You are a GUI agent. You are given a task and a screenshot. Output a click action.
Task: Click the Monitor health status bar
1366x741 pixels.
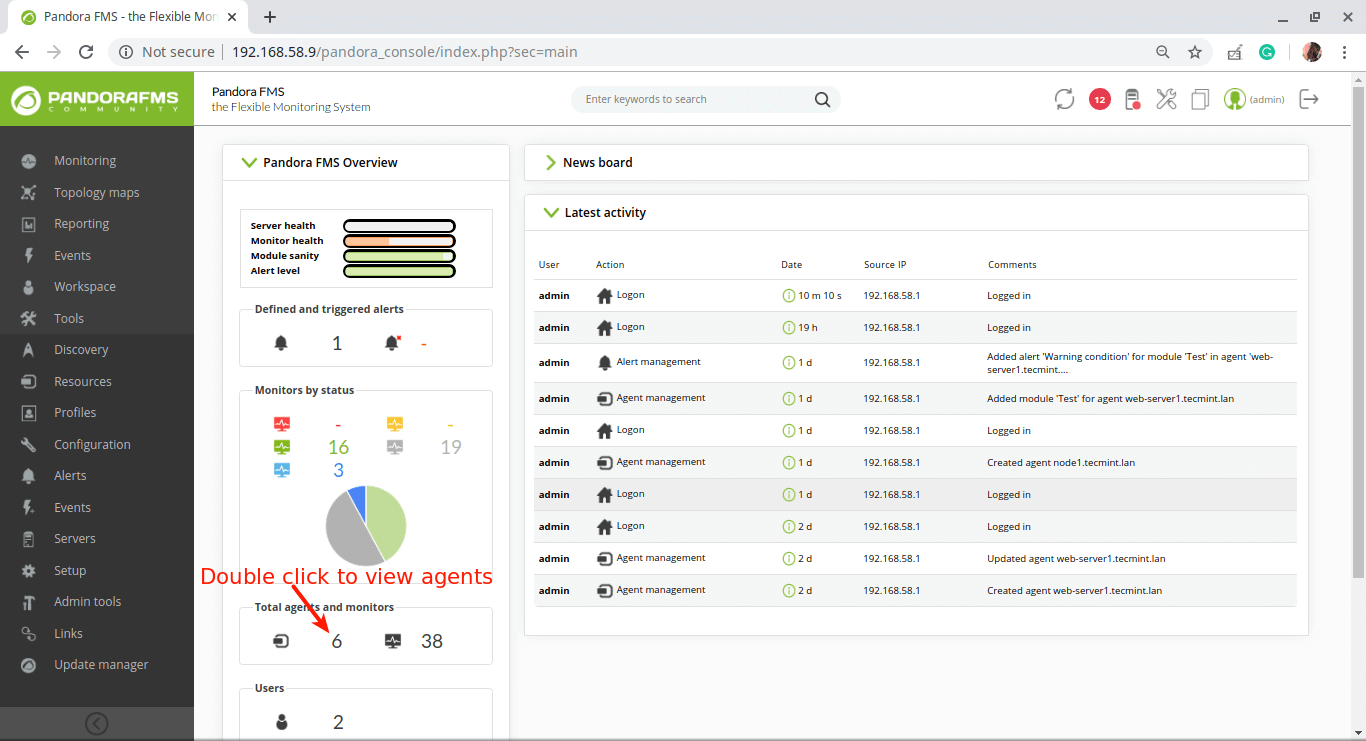tap(399, 241)
